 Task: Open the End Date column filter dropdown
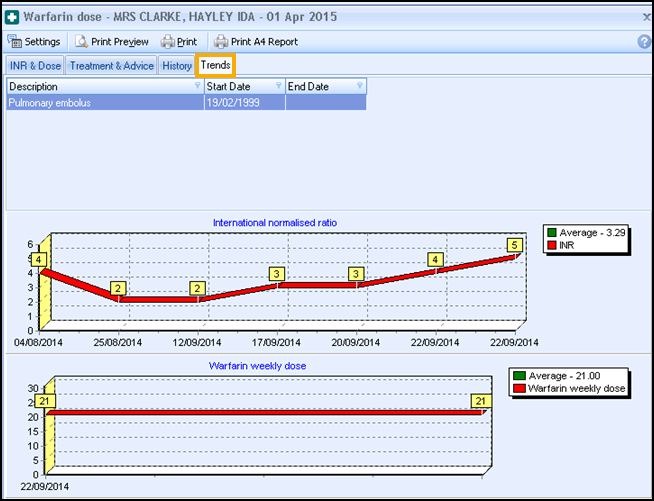(x=361, y=87)
